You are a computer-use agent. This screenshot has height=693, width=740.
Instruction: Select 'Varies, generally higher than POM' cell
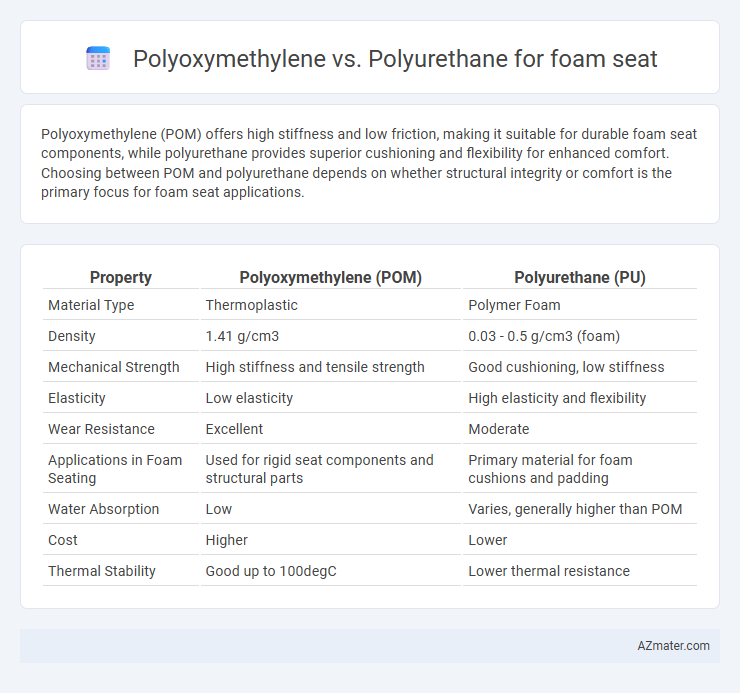[575, 509]
